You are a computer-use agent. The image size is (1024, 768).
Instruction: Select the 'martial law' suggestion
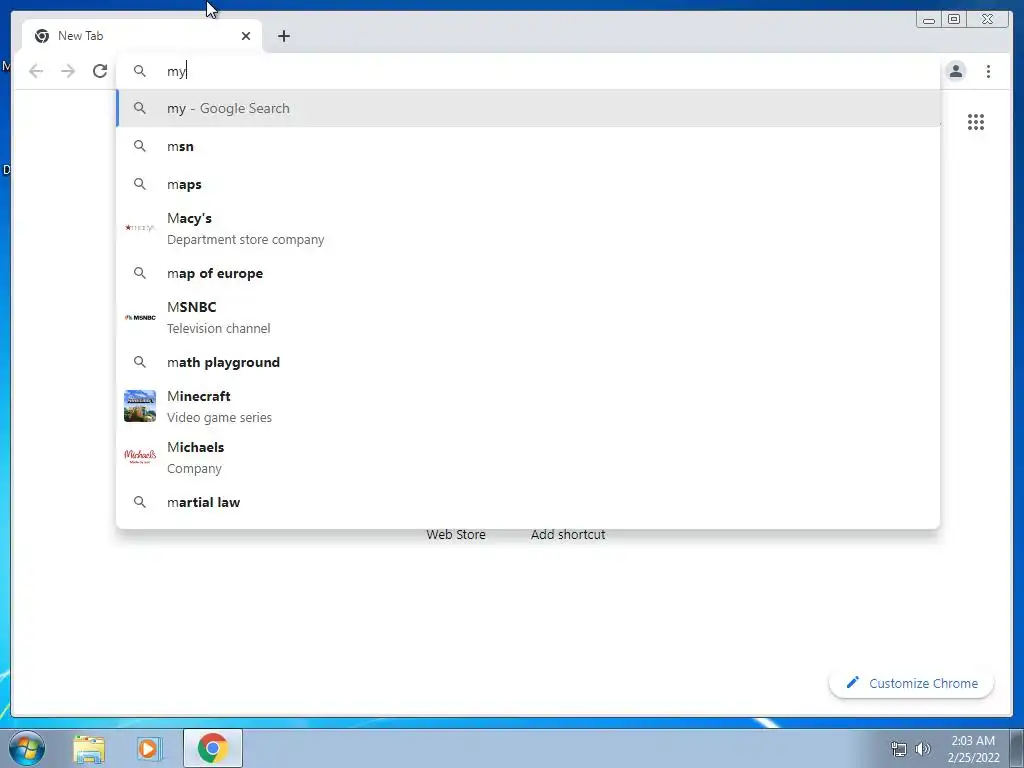pos(528,502)
